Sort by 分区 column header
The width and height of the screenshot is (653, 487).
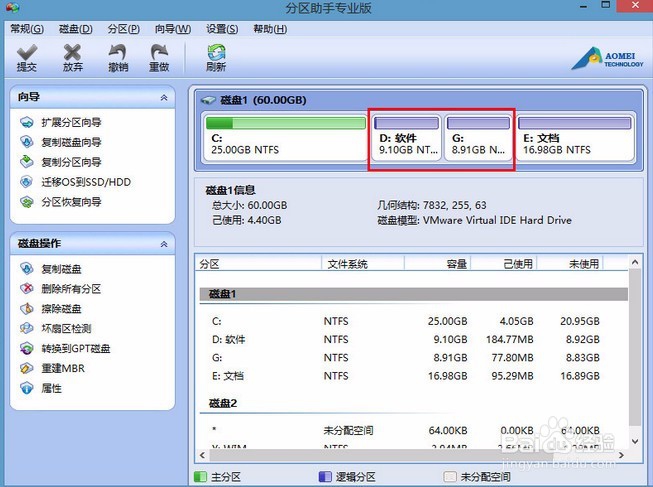tap(258, 264)
